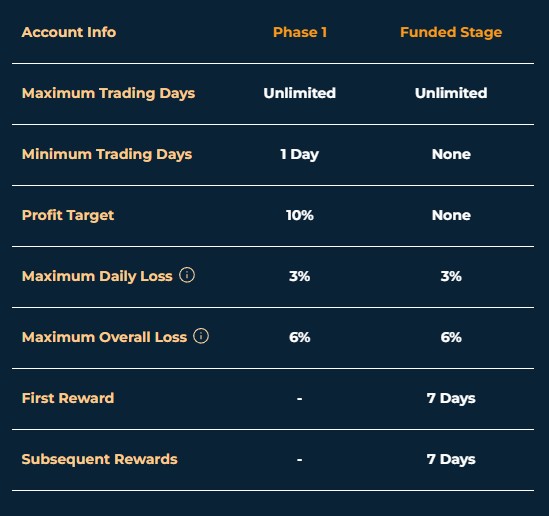Click the Maximum Daily Loss info icon

pyautogui.click(x=187, y=275)
